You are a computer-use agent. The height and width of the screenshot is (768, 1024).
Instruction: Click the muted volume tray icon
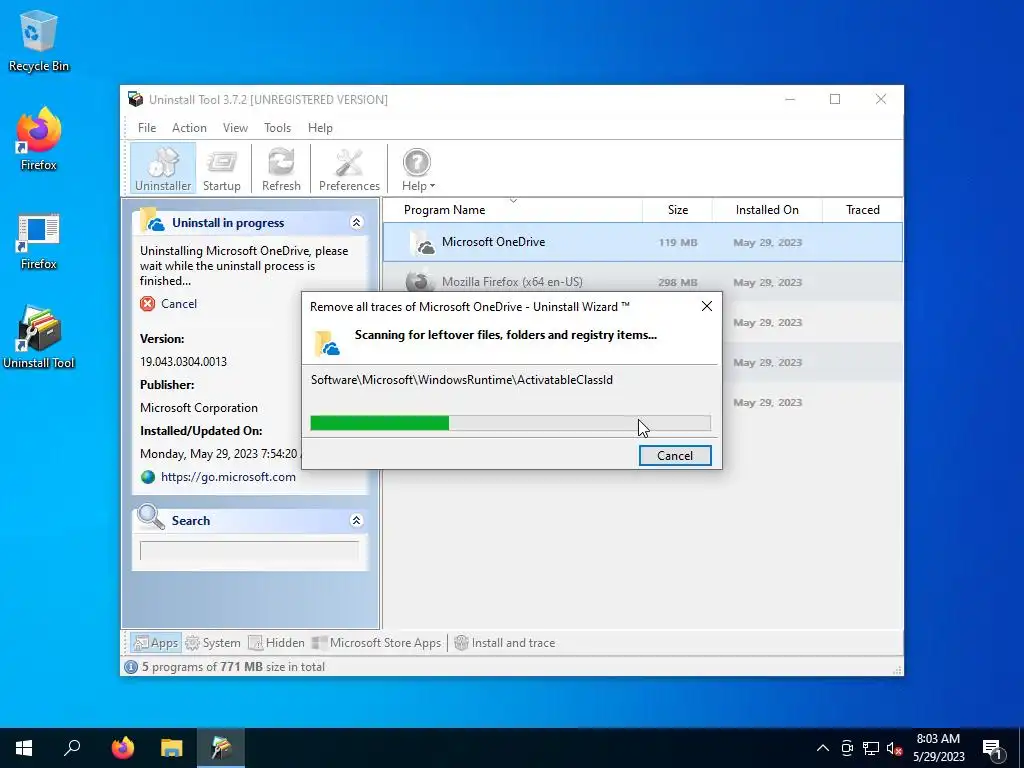click(x=895, y=748)
